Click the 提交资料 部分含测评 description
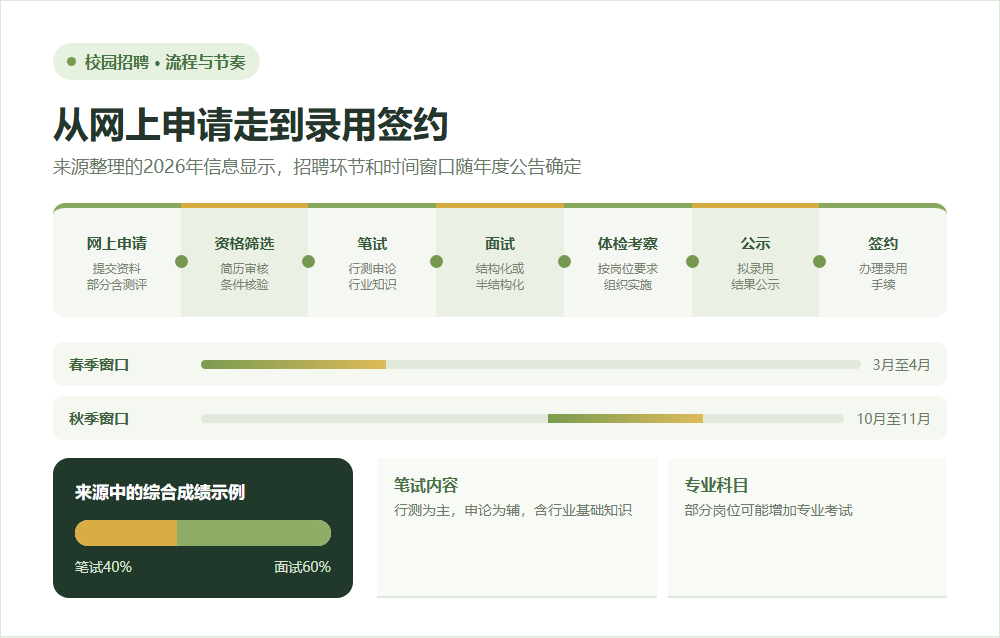The image size is (1000, 638). pyautogui.click(x=117, y=276)
